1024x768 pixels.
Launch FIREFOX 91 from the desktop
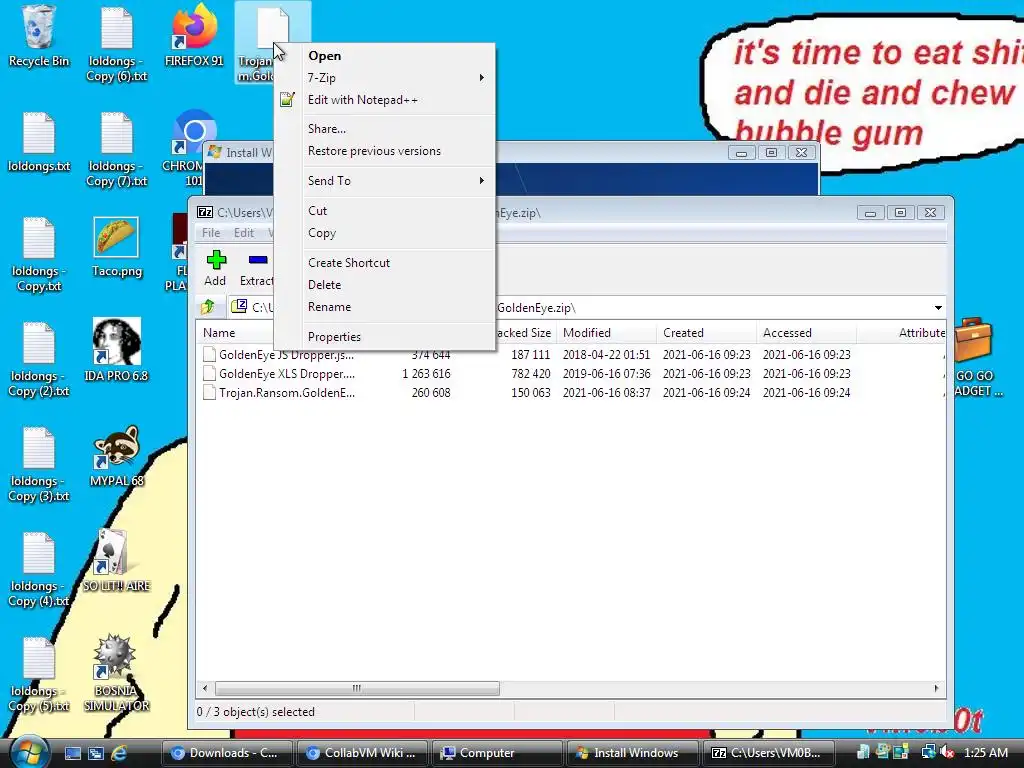tap(194, 36)
